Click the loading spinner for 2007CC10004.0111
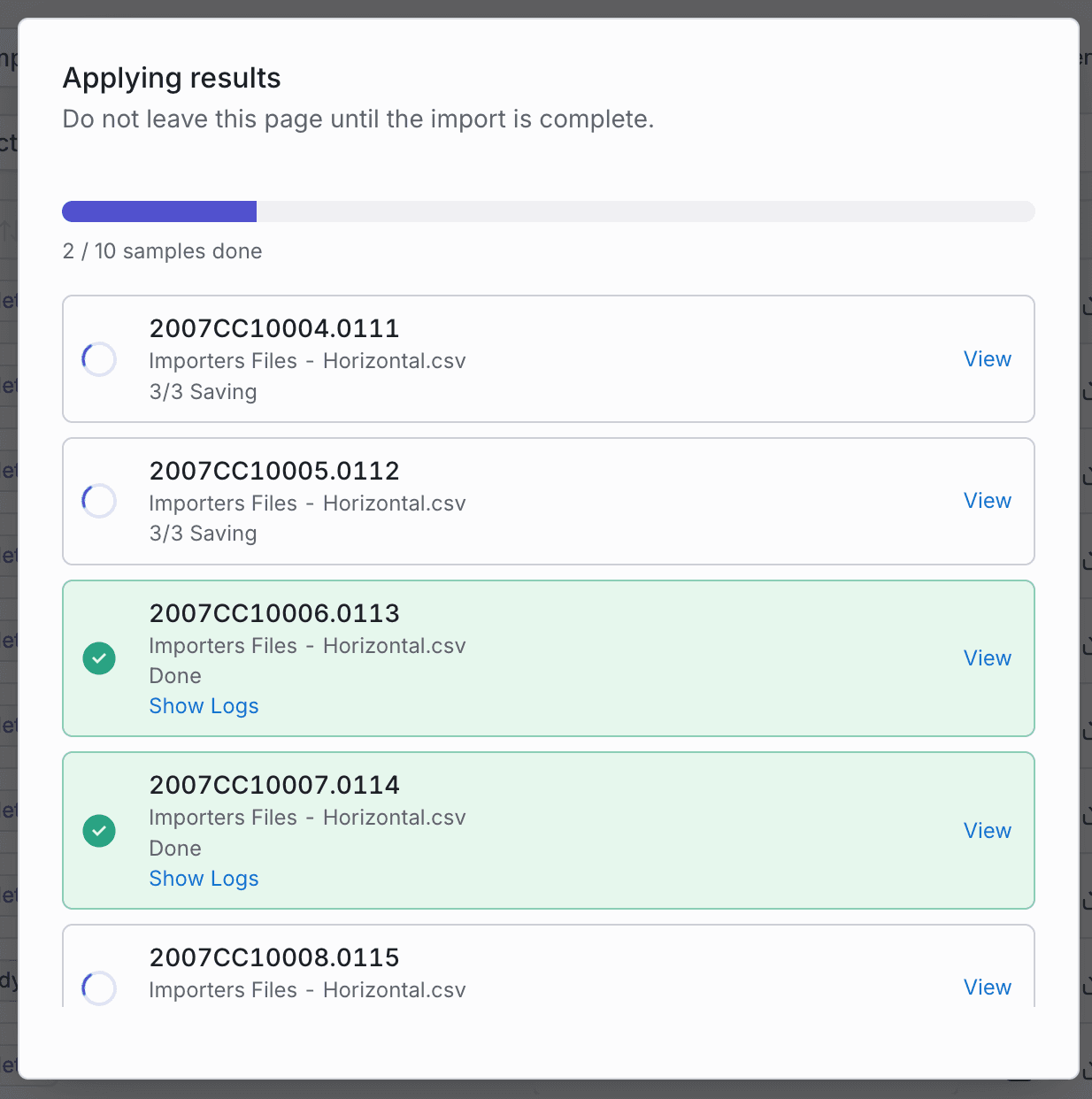This screenshot has width=1092, height=1099. click(99, 359)
